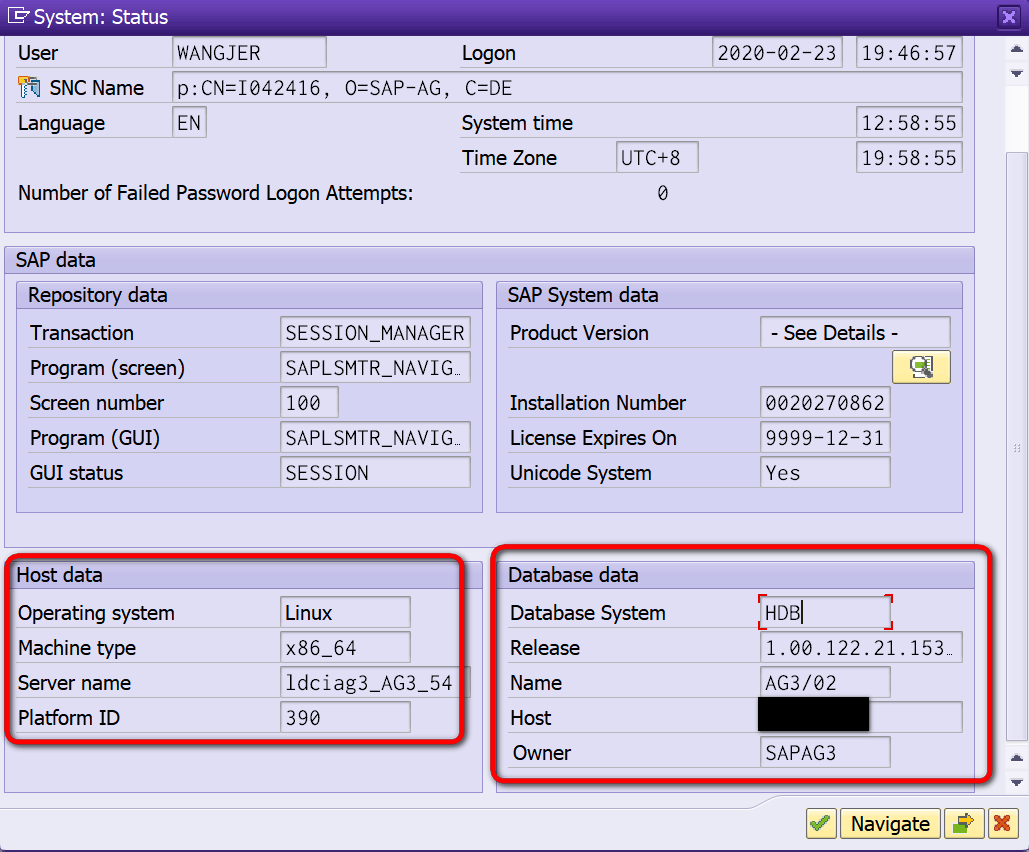This screenshot has width=1029, height=852.
Task: Click the License Expires On field
Action: coord(825,438)
